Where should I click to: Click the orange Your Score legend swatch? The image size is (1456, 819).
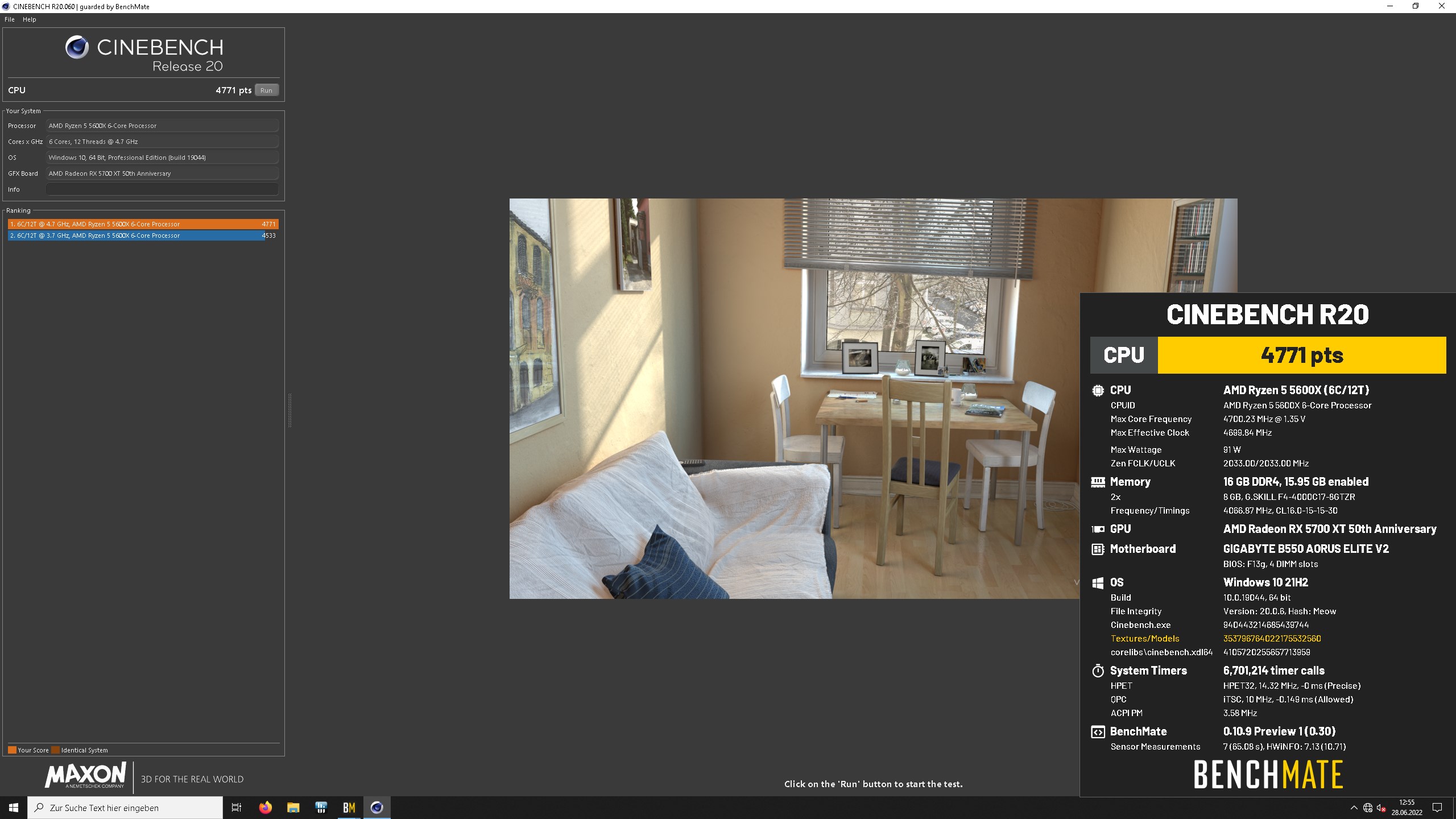[12, 750]
